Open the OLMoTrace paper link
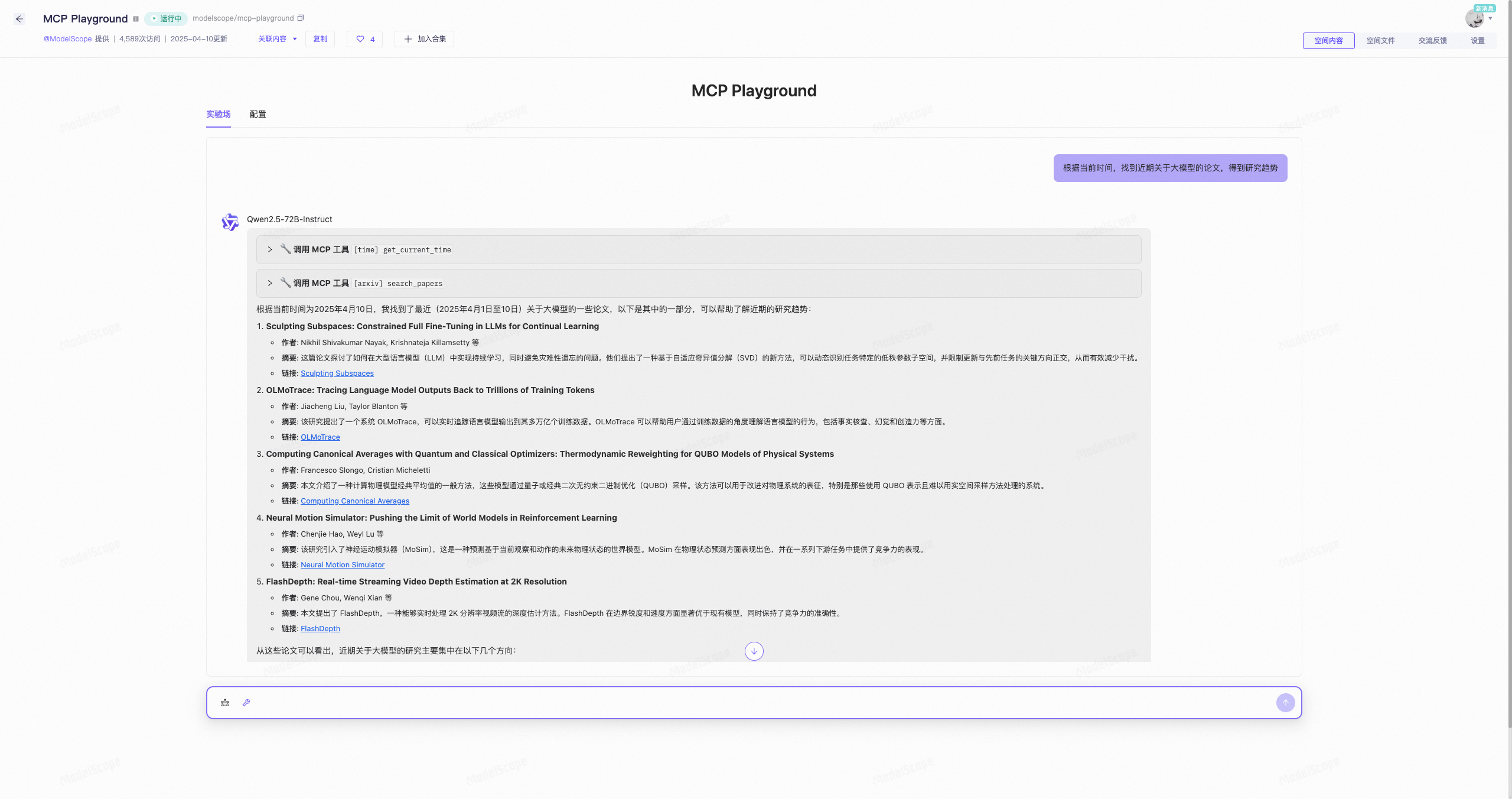 pyautogui.click(x=320, y=437)
